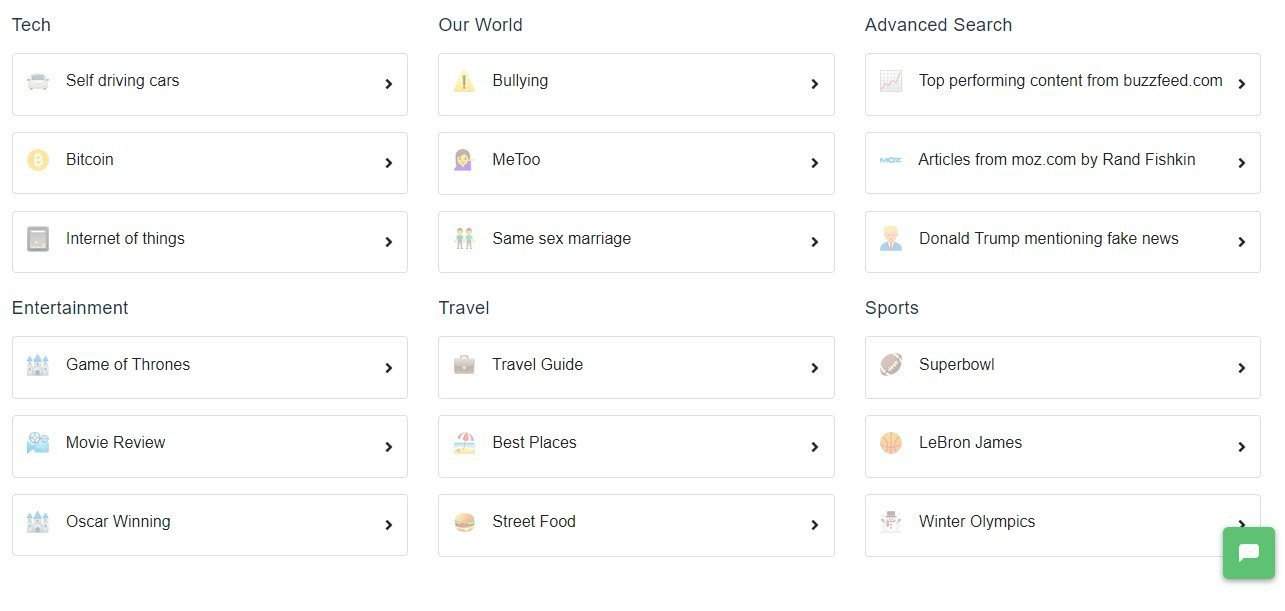Click the football icon beside Superbowl
This screenshot has height=611, width=1285.
click(889, 364)
